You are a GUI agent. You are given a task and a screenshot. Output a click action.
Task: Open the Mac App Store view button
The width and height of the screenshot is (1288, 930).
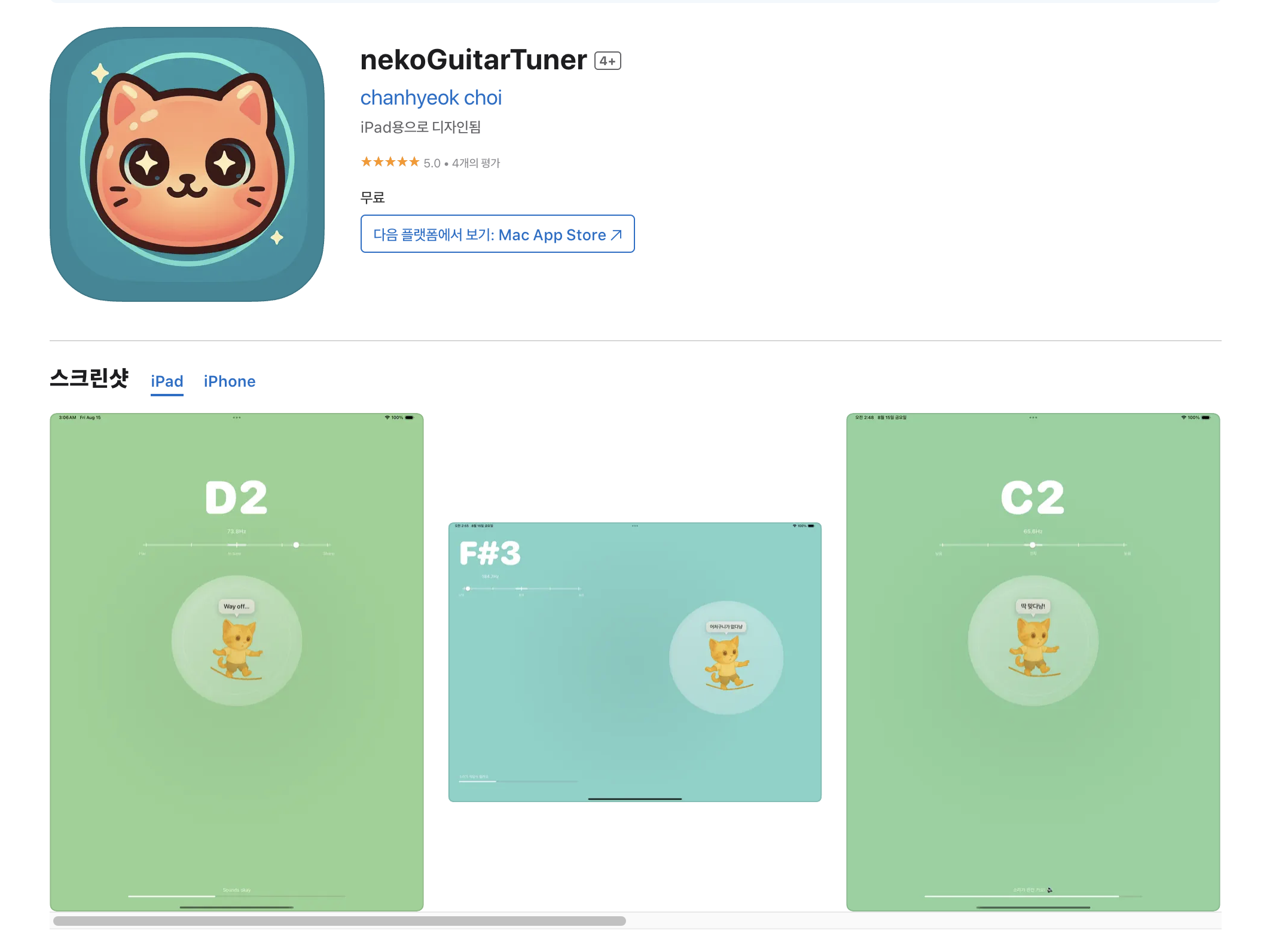[x=498, y=234]
